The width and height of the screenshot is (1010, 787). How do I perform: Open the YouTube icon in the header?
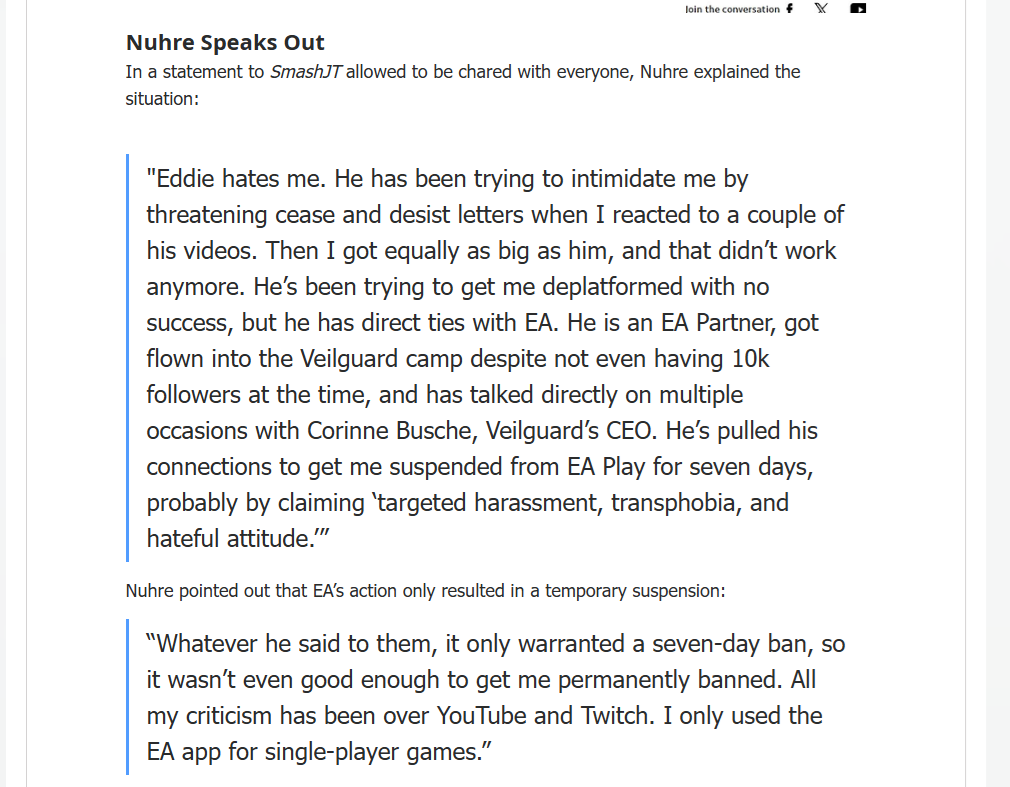pos(858,8)
